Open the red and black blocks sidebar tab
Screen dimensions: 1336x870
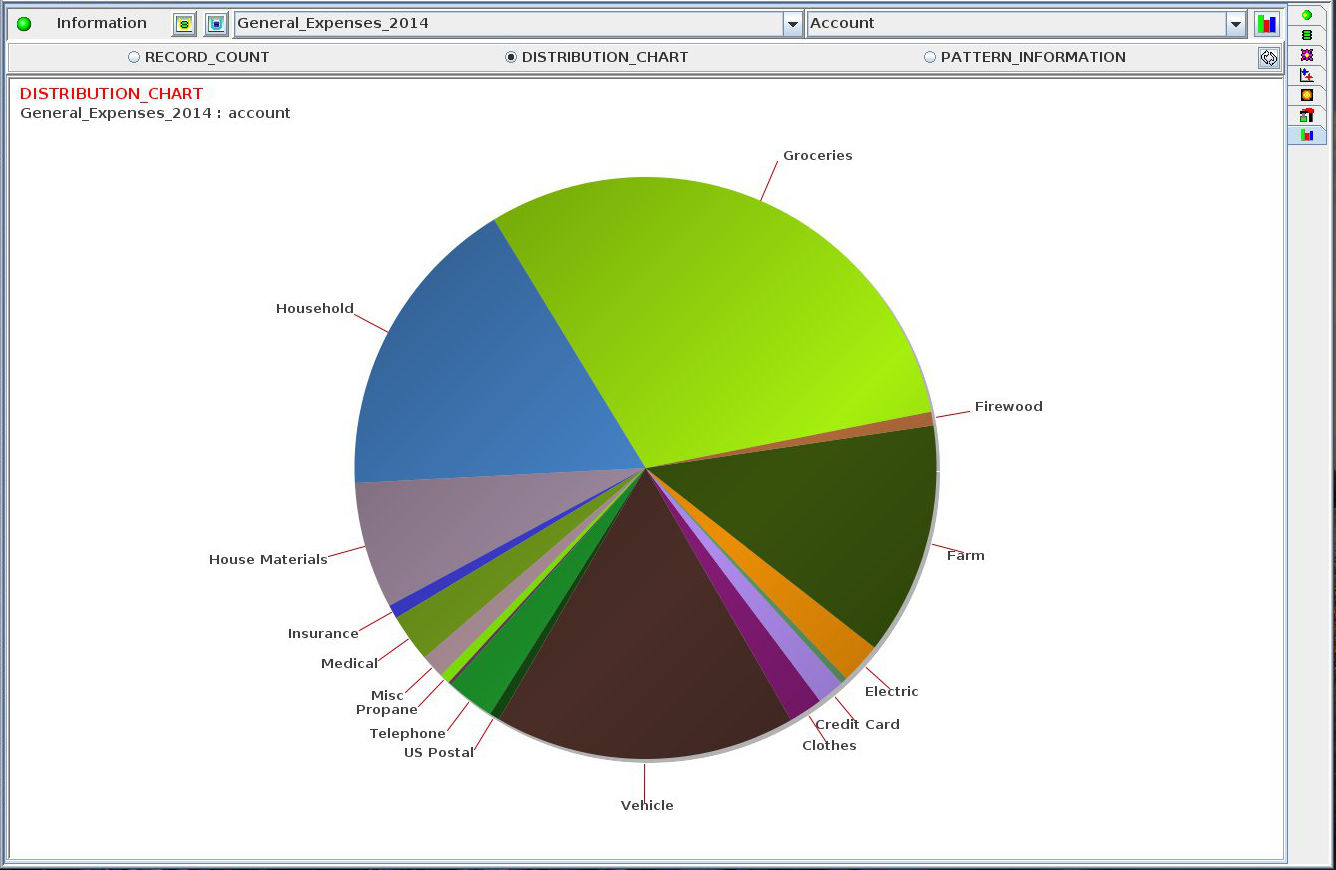[1306, 115]
